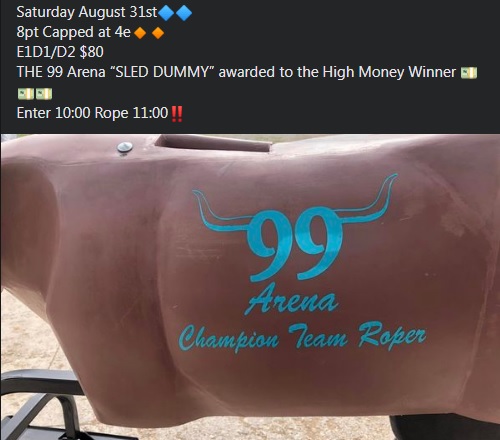Click the '8pt Capped at 4e' line
The height and width of the screenshot is (440, 500).
click(73, 32)
